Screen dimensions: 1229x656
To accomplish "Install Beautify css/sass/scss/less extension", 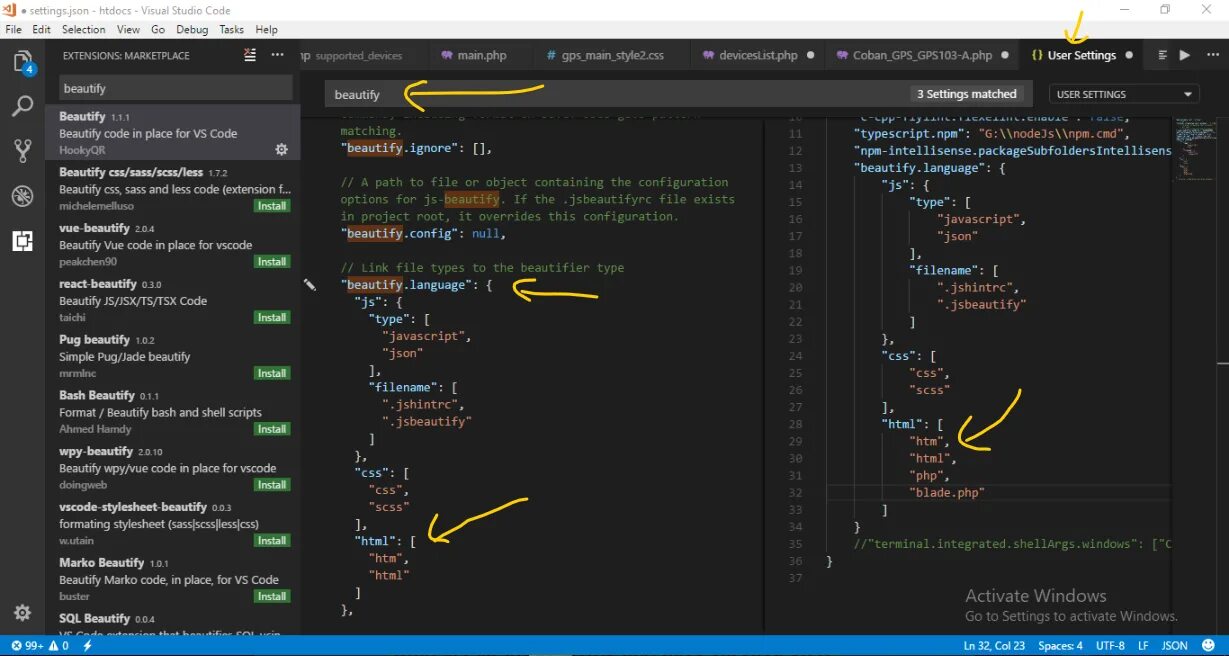I will pos(272,206).
